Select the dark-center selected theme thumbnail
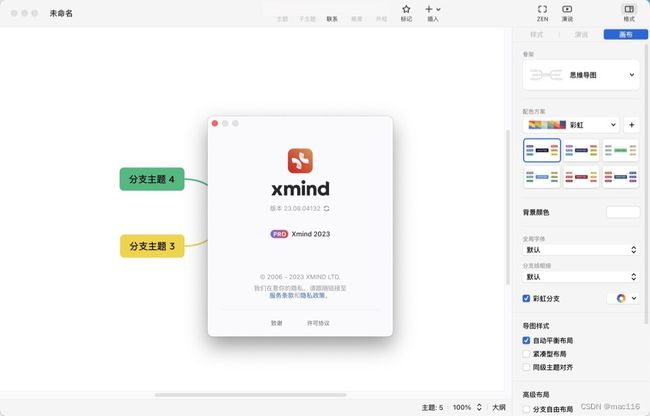The image size is (650, 416). (542, 150)
